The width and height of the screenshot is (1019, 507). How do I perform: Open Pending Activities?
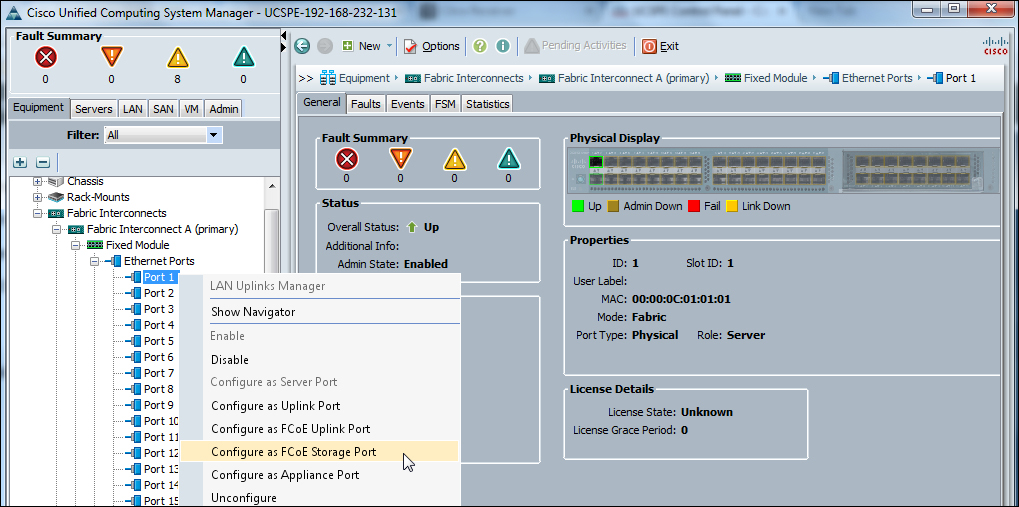[575, 46]
